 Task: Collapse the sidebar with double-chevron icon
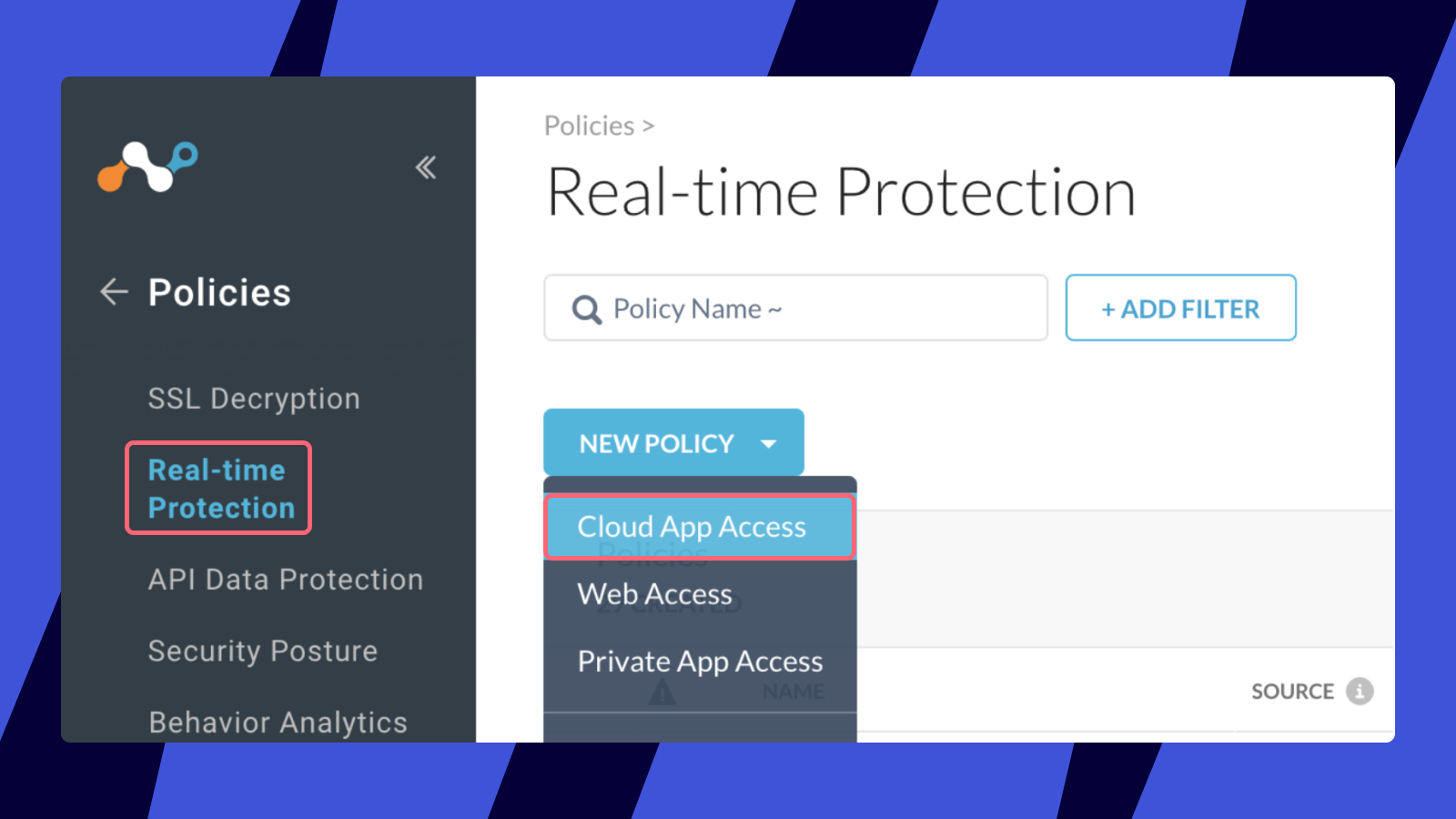click(x=426, y=167)
